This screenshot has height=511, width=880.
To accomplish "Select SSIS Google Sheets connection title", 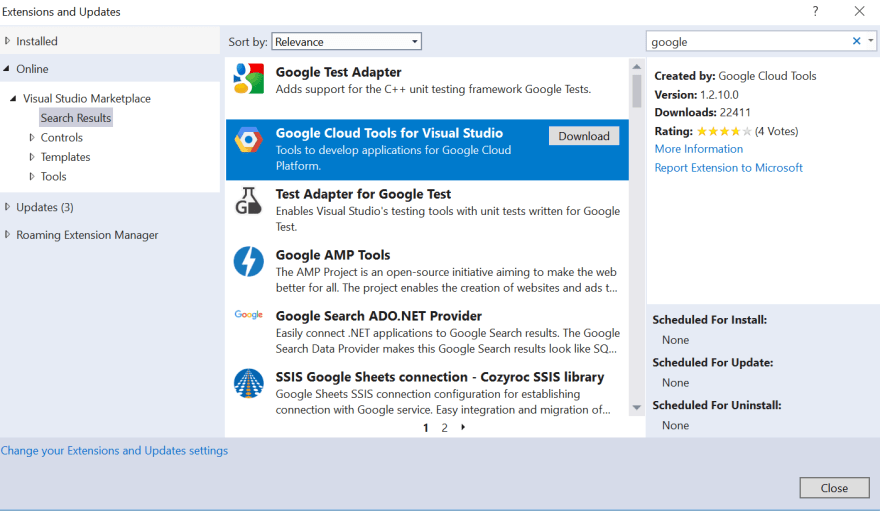I will (440, 377).
